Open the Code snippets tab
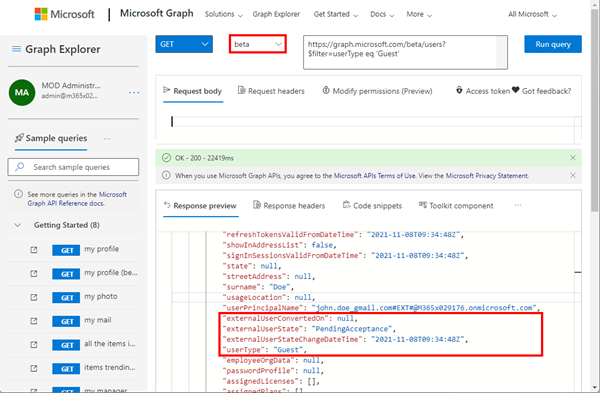 (x=372, y=206)
